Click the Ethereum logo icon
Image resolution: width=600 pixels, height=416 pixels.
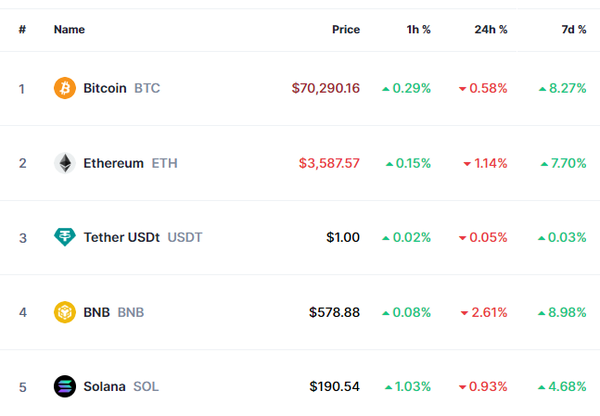tap(64, 163)
